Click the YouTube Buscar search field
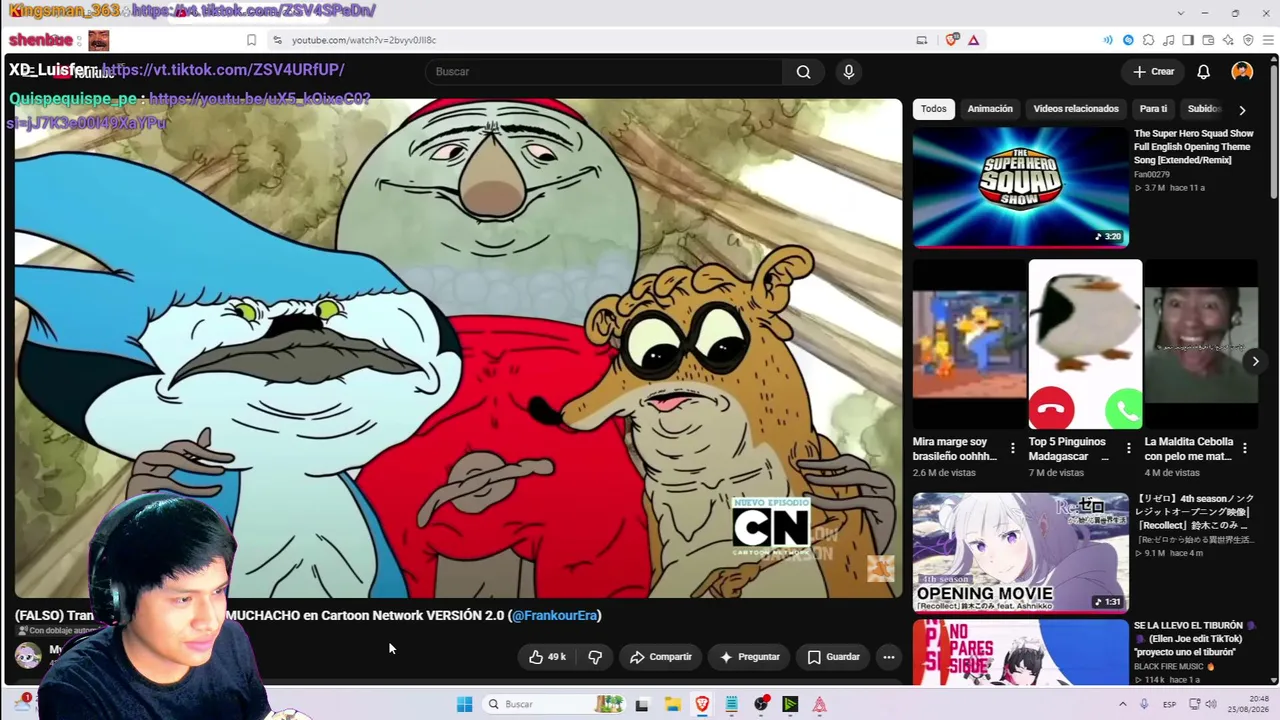The image size is (1280, 720). point(604,72)
